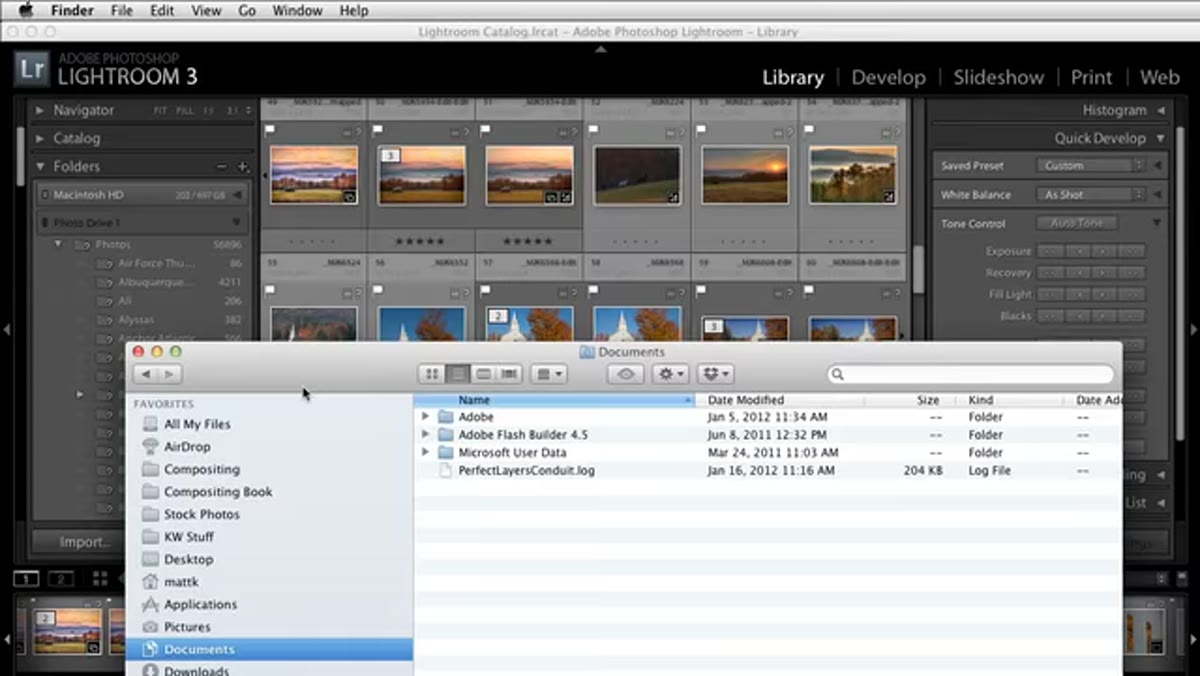Click the Finder search field
This screenshot has height=676, width=1200.
click(x=970, y=374)
